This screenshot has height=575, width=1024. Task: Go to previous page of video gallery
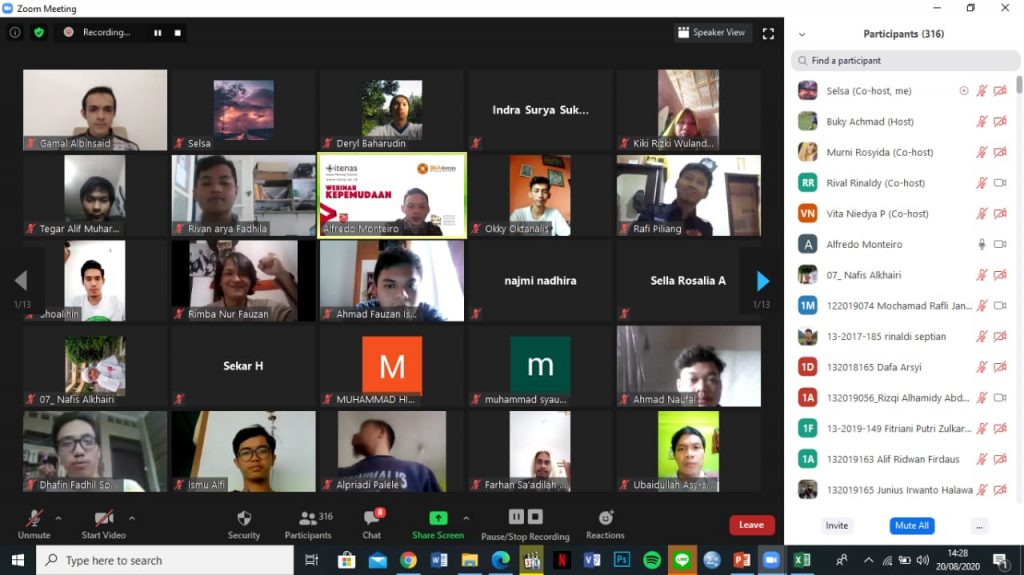pos(21,280)
